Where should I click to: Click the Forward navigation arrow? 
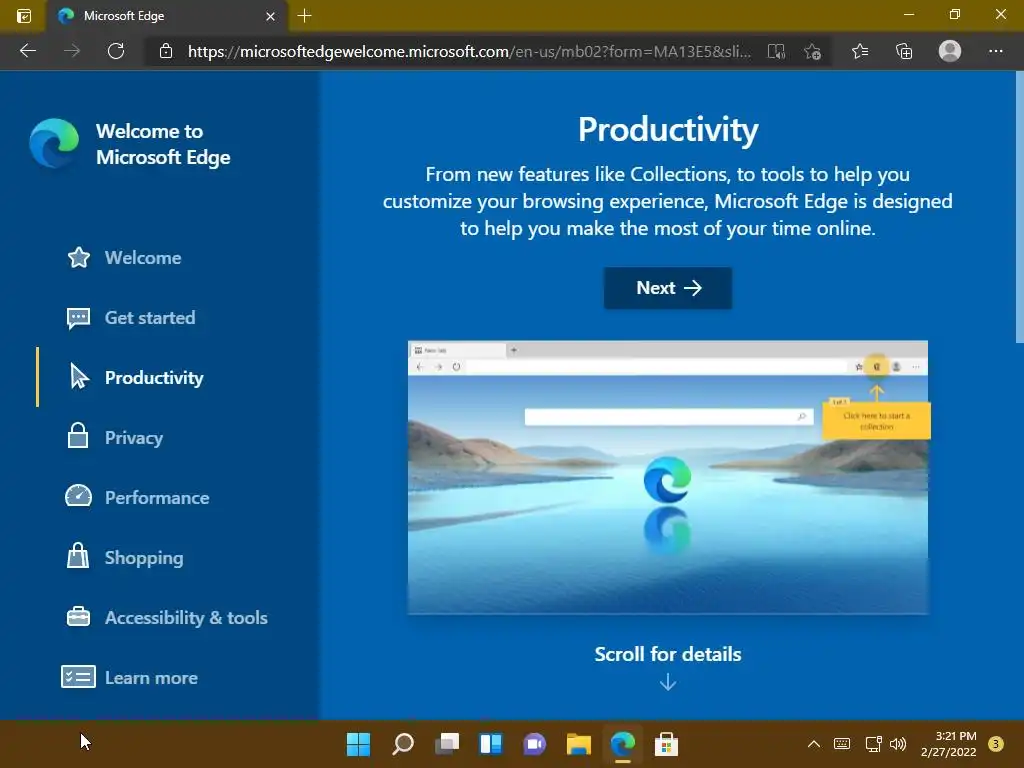[72, 51]
